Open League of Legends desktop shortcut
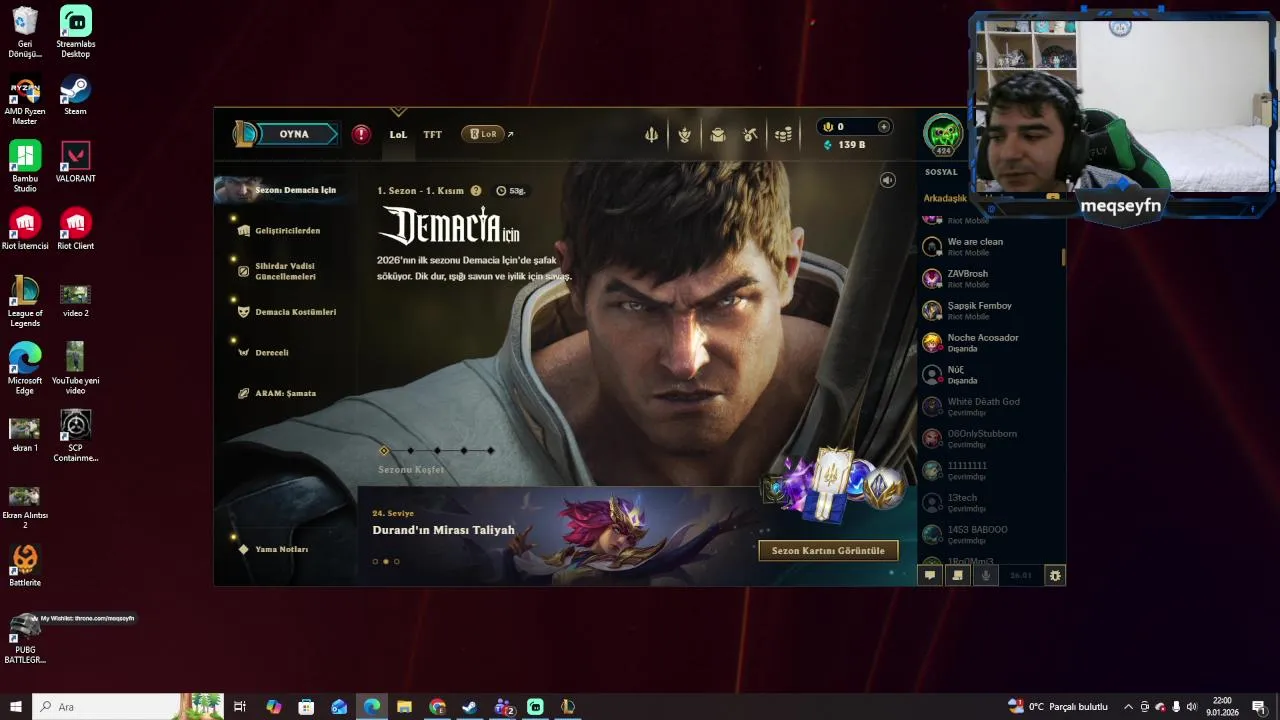Image resolution: width=1280 pixels, height=720 pixels. (25, 301)
